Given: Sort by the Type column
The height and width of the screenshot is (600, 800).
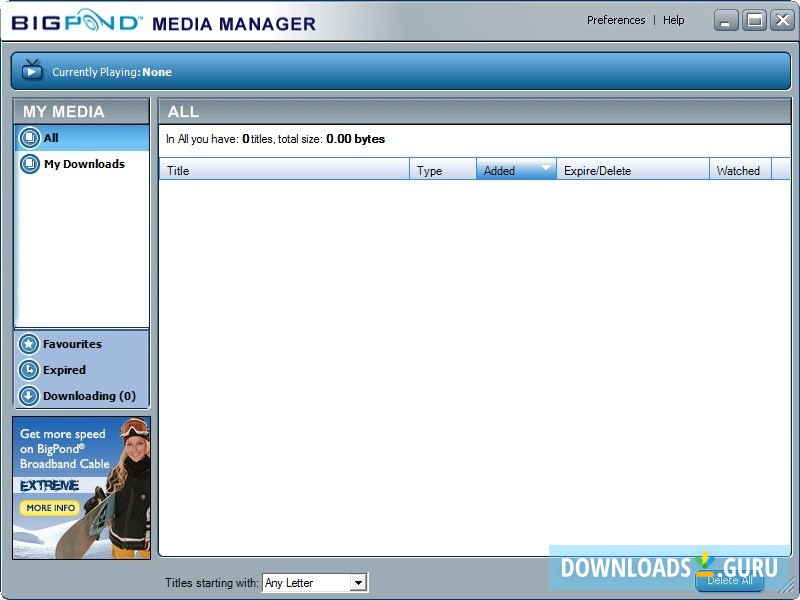Looking at the screenshot, I should pos(443,170).
